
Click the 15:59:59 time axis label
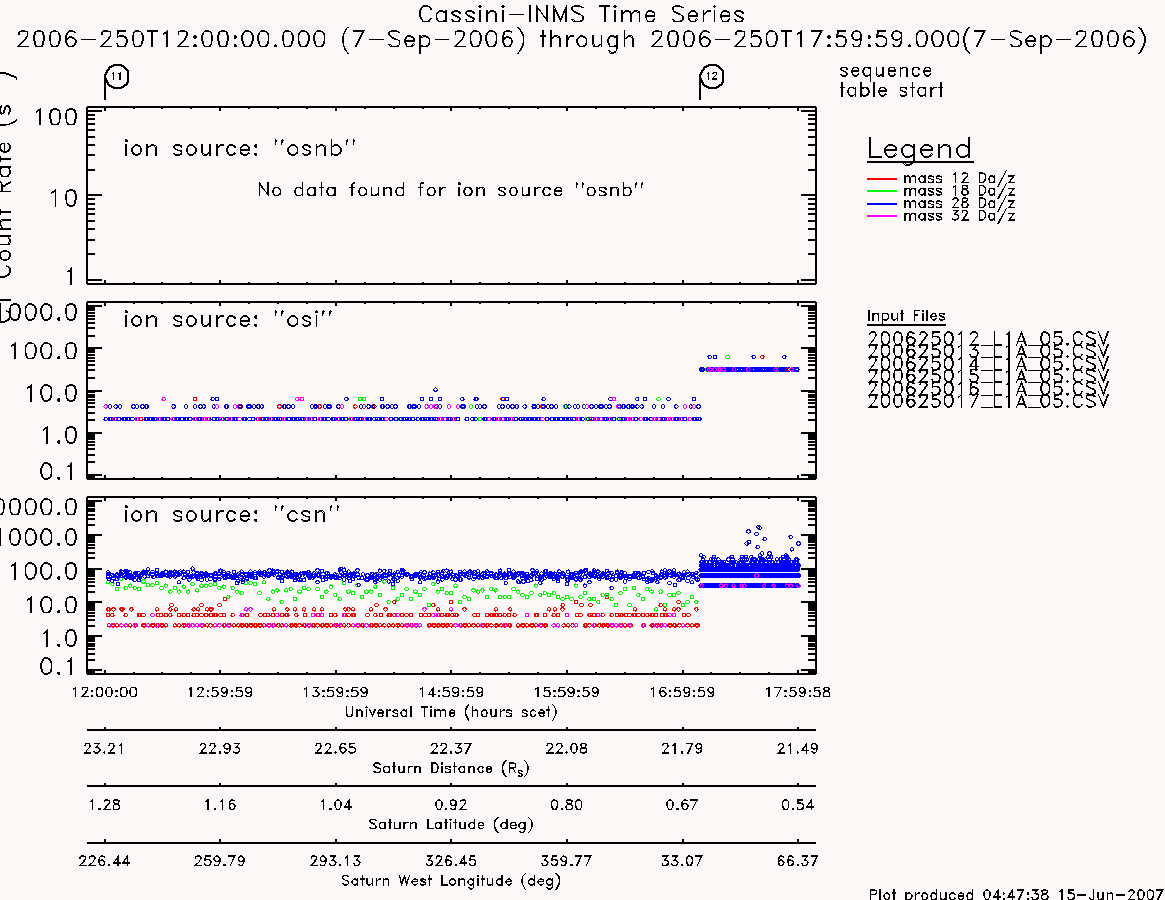(x=566, y=692)
